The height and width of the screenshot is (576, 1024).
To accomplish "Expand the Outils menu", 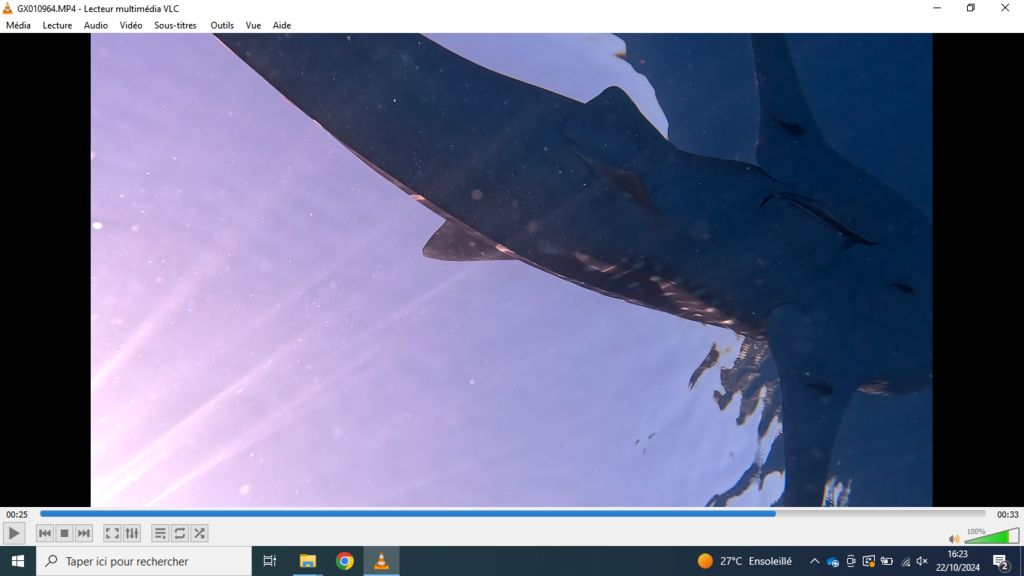I will tap(222, 25).
